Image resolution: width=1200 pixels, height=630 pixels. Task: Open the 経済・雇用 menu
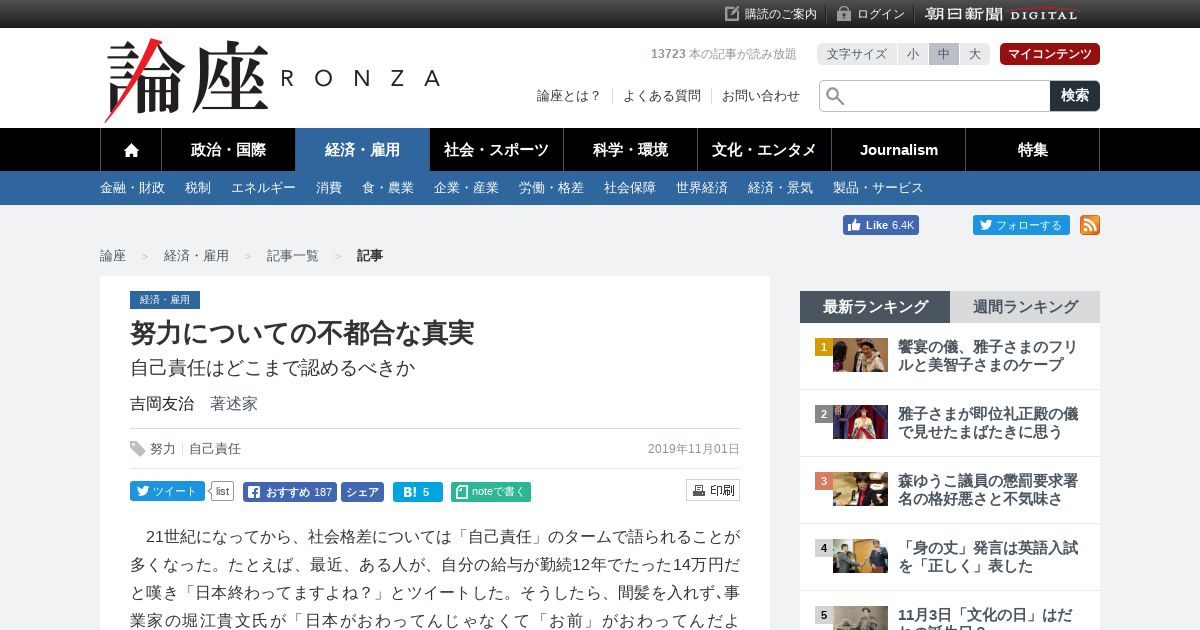point(362,150)
